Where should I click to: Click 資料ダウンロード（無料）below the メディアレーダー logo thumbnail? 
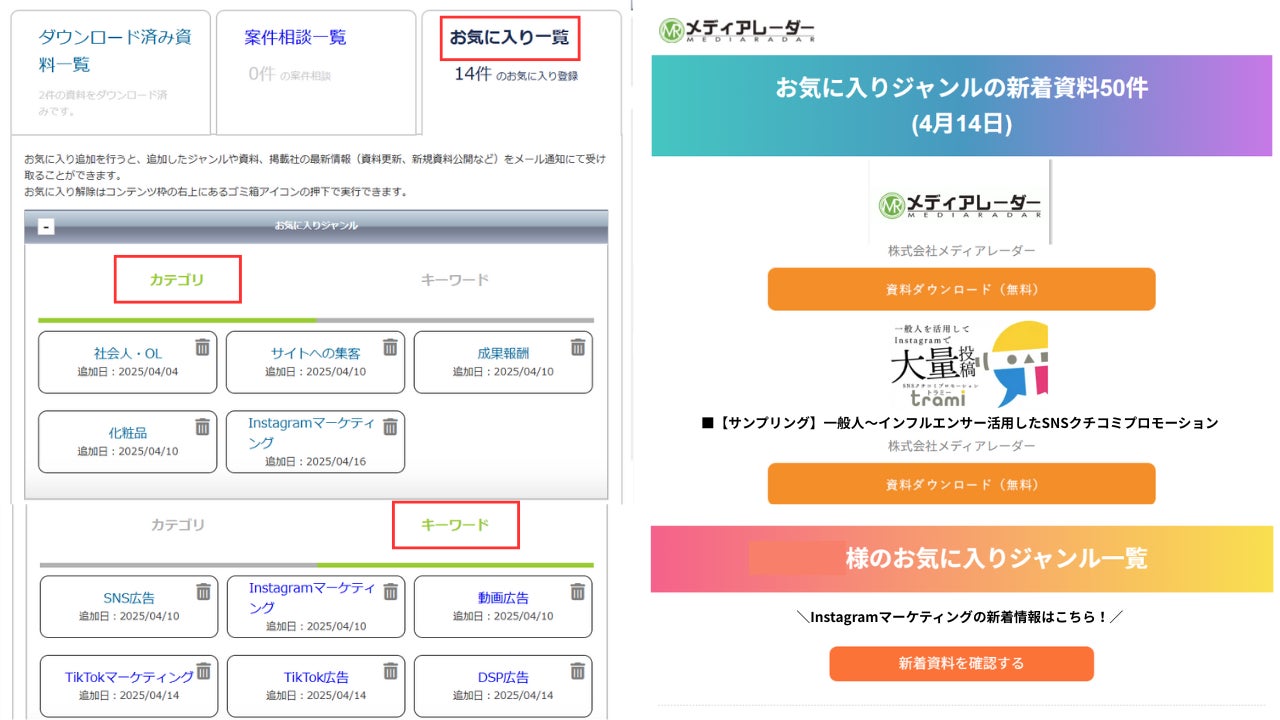[961, 289]
